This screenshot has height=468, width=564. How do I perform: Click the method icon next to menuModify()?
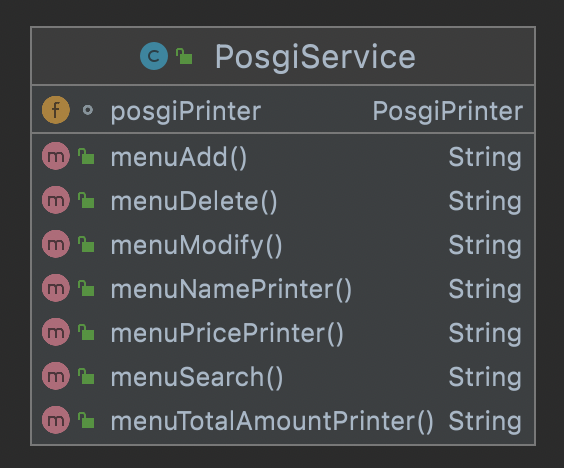56,244
